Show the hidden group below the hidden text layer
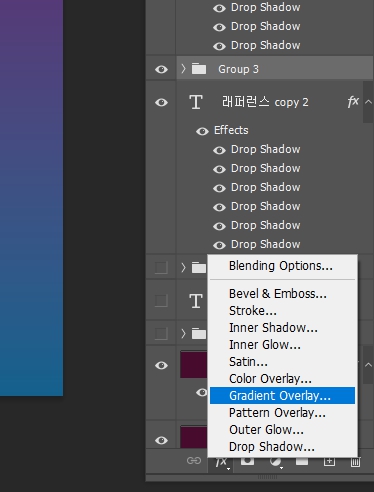 [161, 333]
